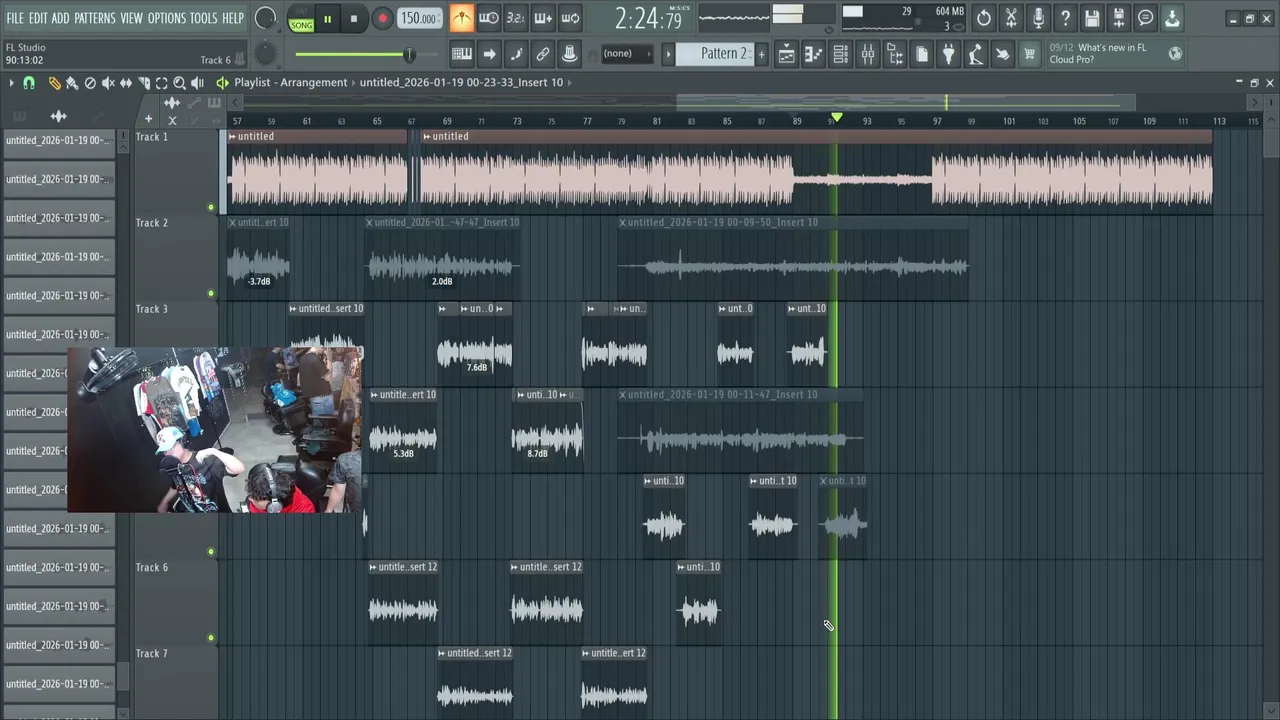Open the content library shopping cart icon

point(1029,55)
